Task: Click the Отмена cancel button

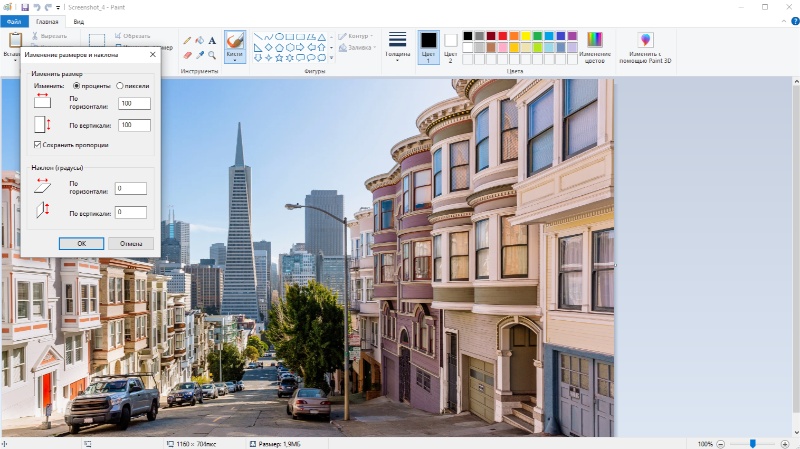Action: tap(131, 243)
